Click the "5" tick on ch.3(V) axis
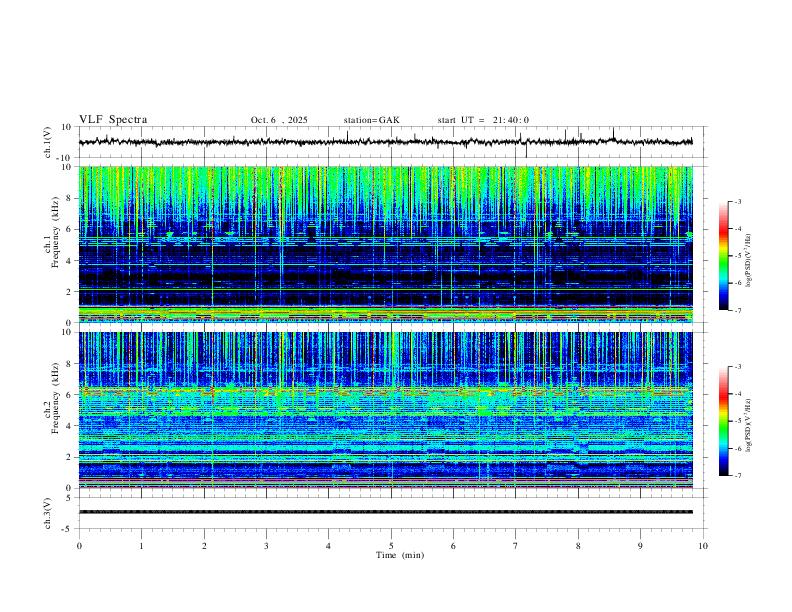 (x=69, y=497)
